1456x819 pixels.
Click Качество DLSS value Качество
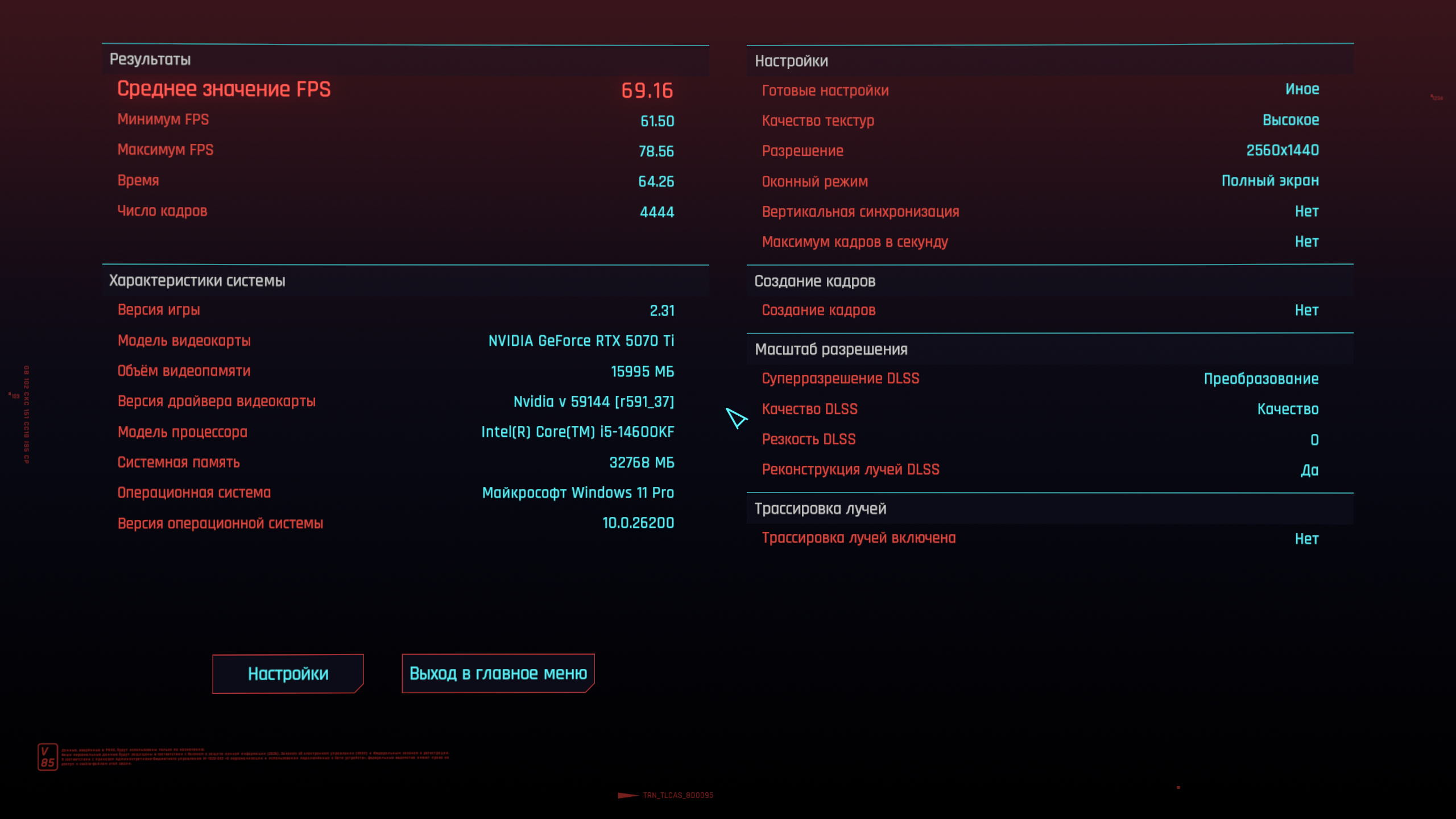point(1288,409)
